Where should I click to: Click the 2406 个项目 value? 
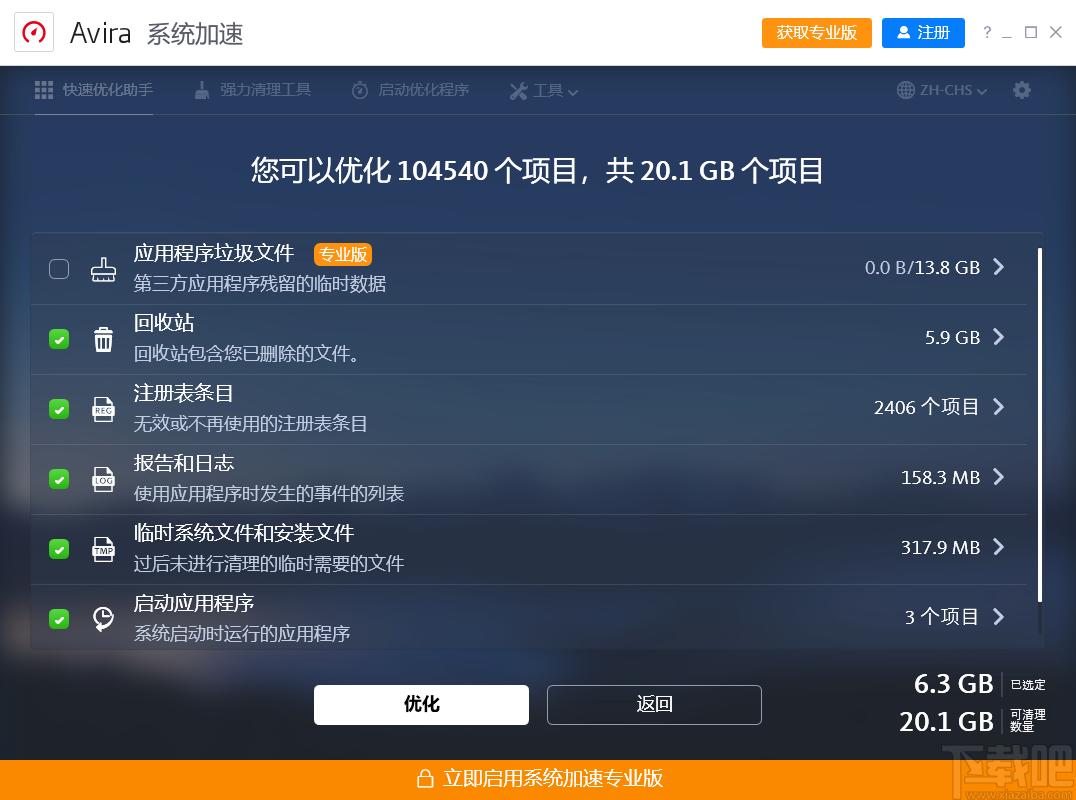pos(926,407)
